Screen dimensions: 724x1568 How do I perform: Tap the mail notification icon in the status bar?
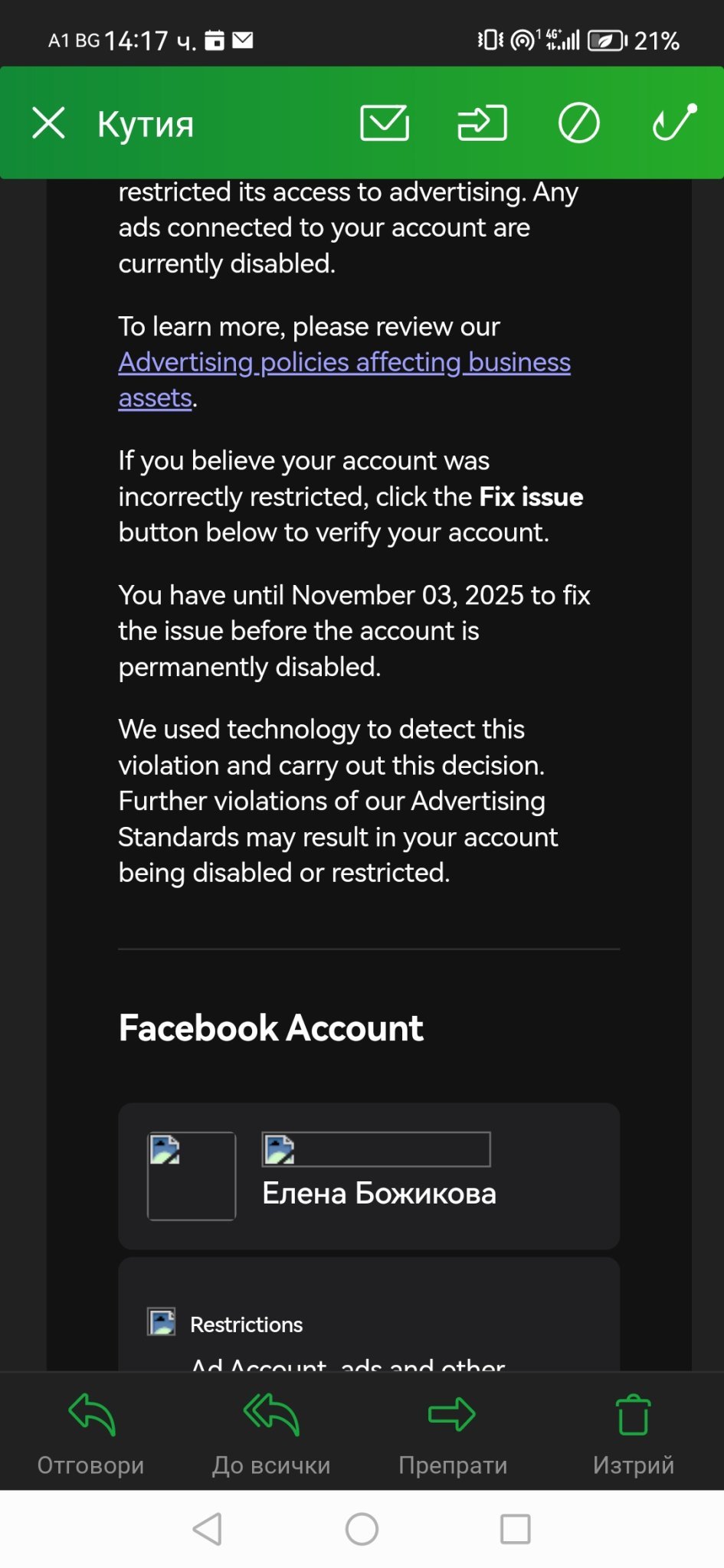[243, 40]
